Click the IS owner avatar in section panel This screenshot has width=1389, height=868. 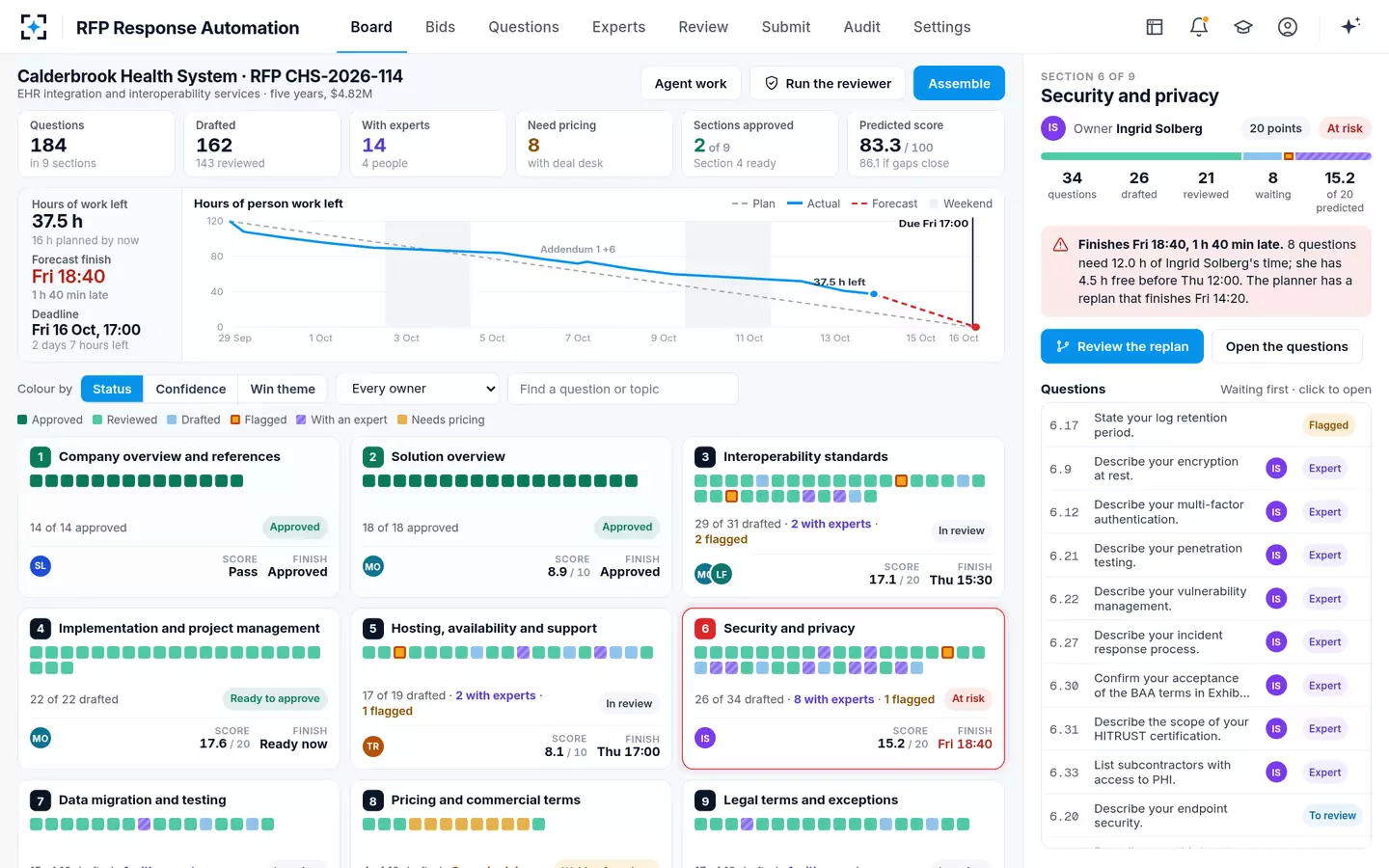pyautogui.click(x=1052, y=128)
